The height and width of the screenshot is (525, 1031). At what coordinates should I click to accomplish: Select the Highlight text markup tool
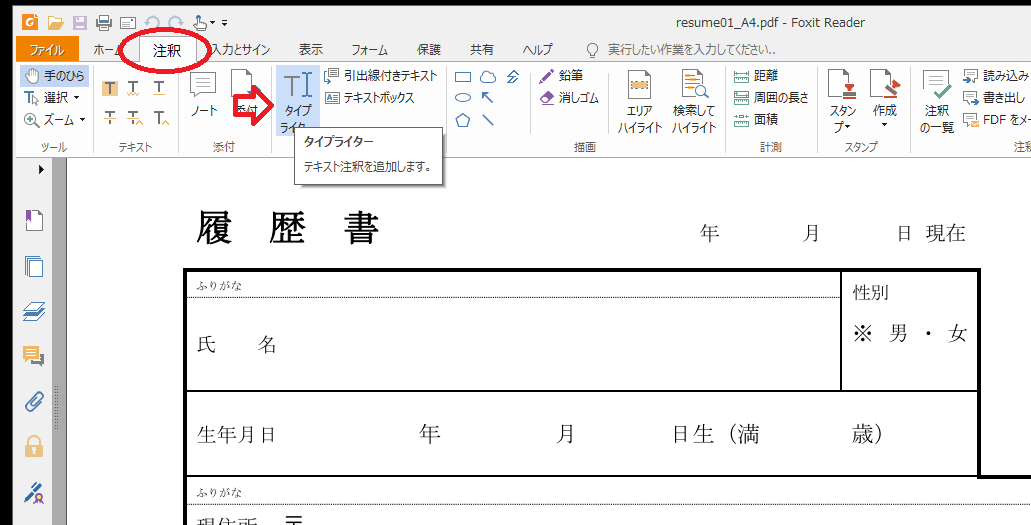coord(110,88)
